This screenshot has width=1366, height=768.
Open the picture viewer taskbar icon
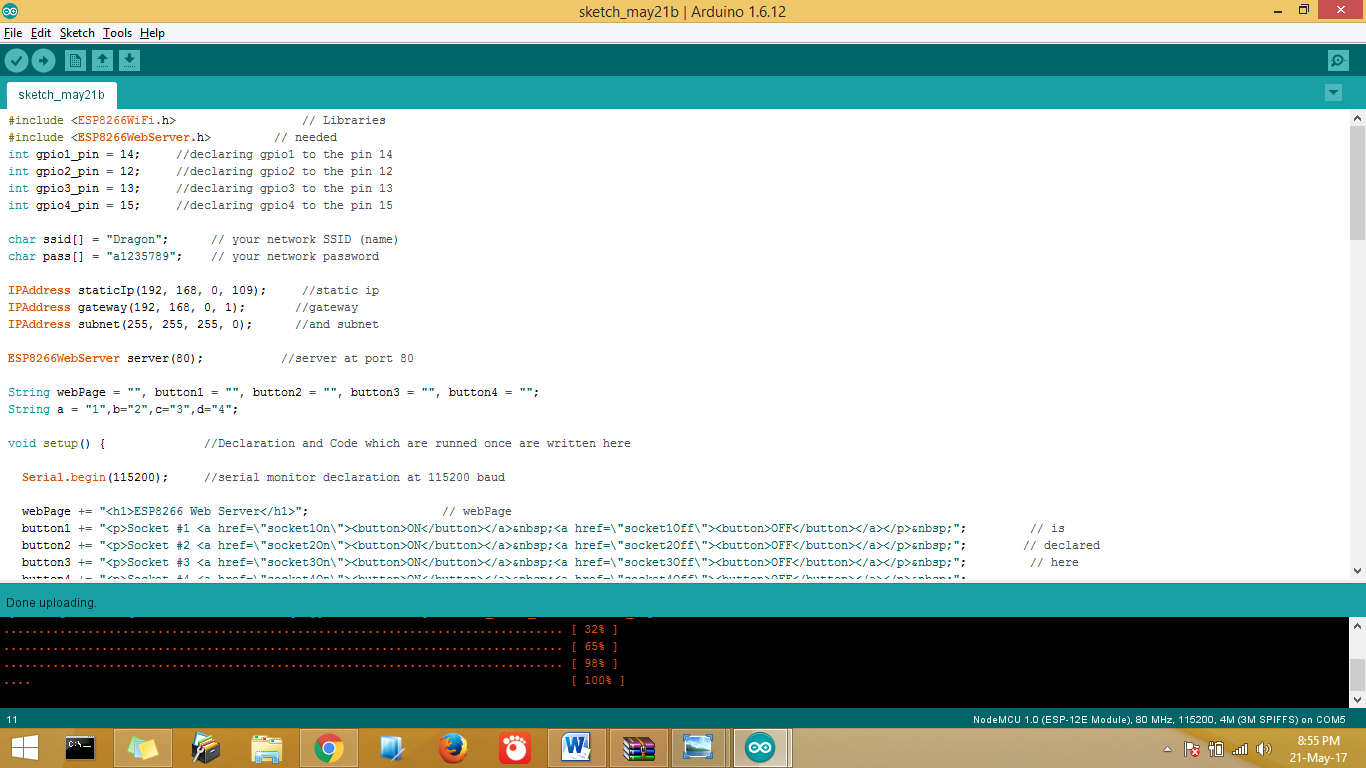(x=698, y=747)
